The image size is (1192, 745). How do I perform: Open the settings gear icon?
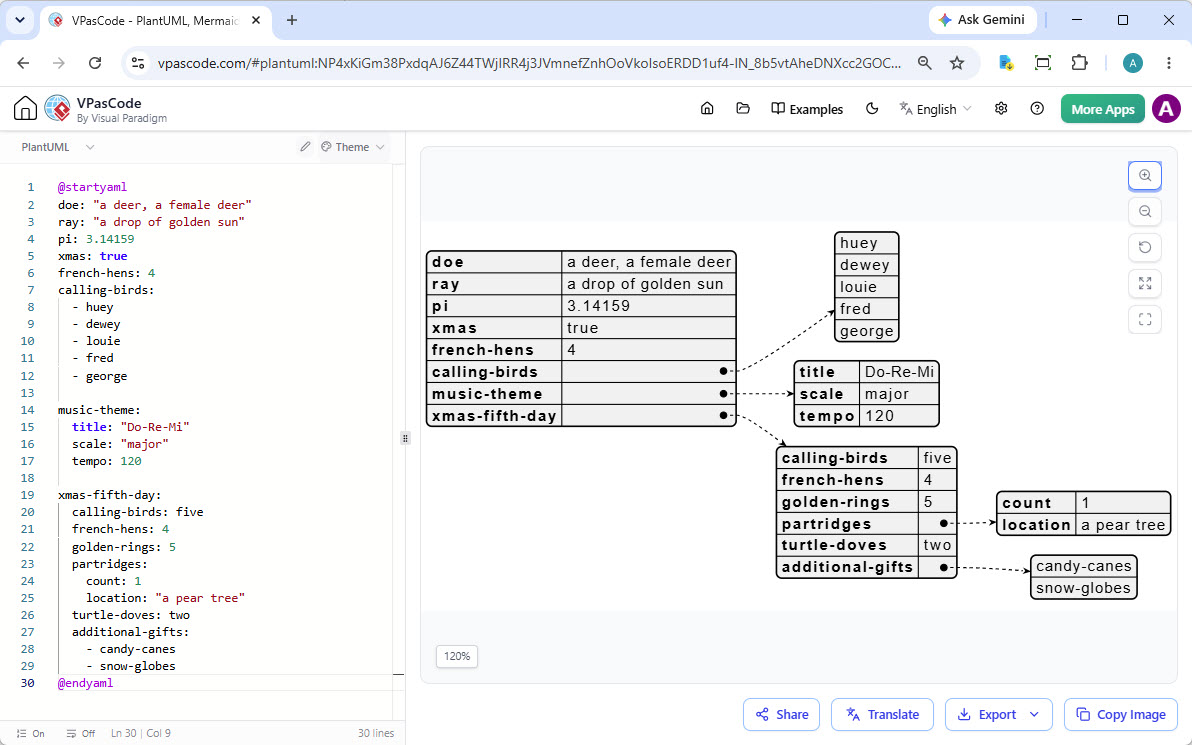coord(1001,109)
